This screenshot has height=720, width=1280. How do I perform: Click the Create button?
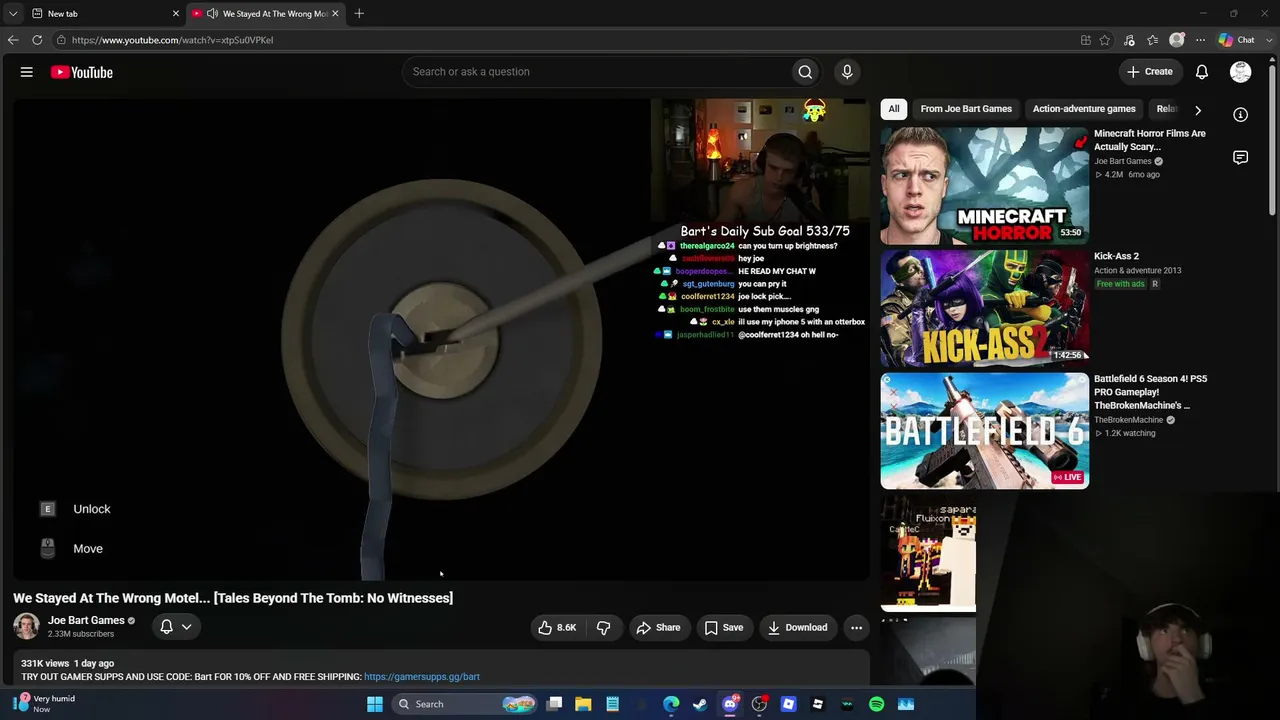1150,72
